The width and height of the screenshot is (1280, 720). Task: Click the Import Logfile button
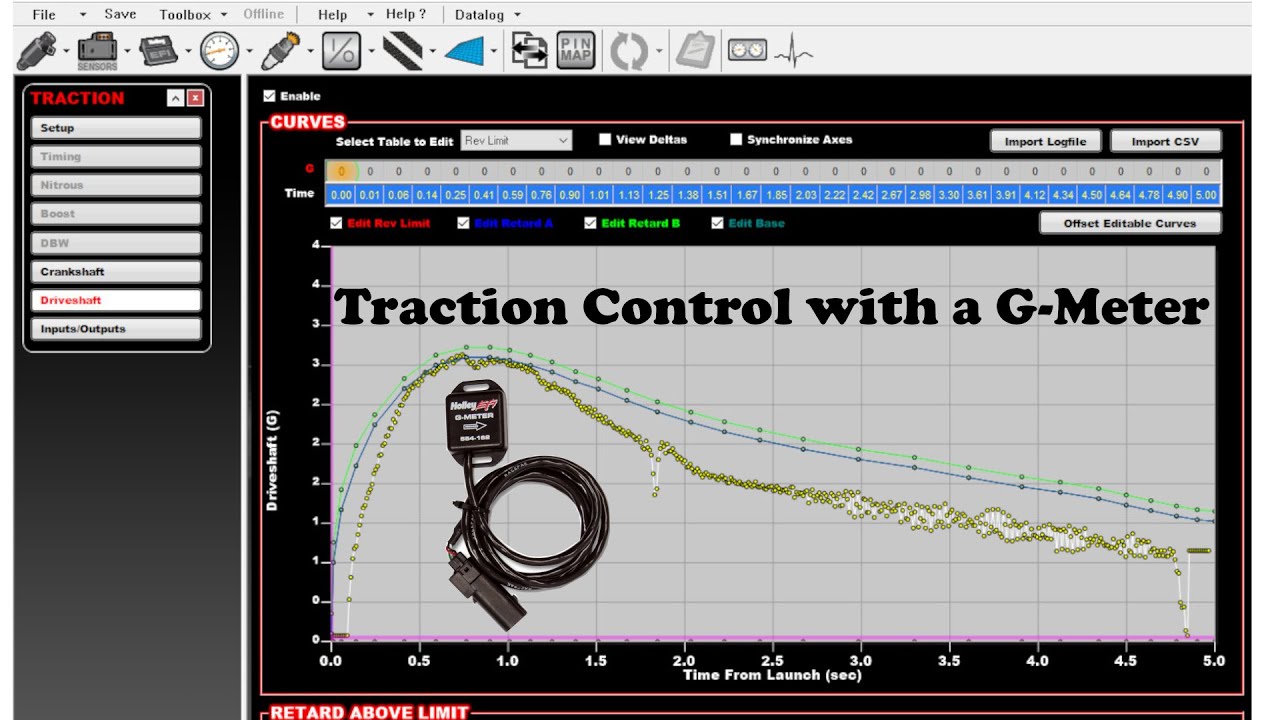tap(1046, 141)
